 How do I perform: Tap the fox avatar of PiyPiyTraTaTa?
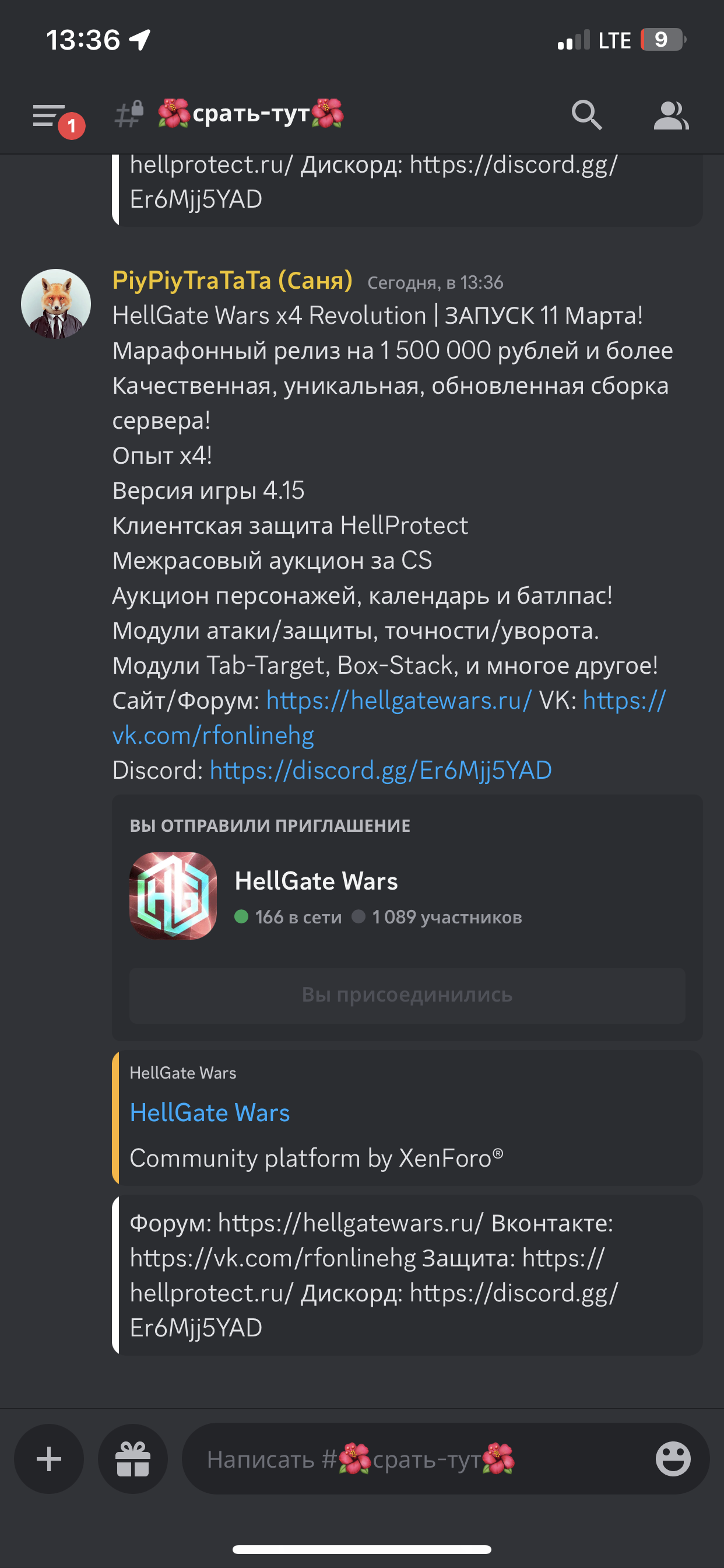(56, 304)
